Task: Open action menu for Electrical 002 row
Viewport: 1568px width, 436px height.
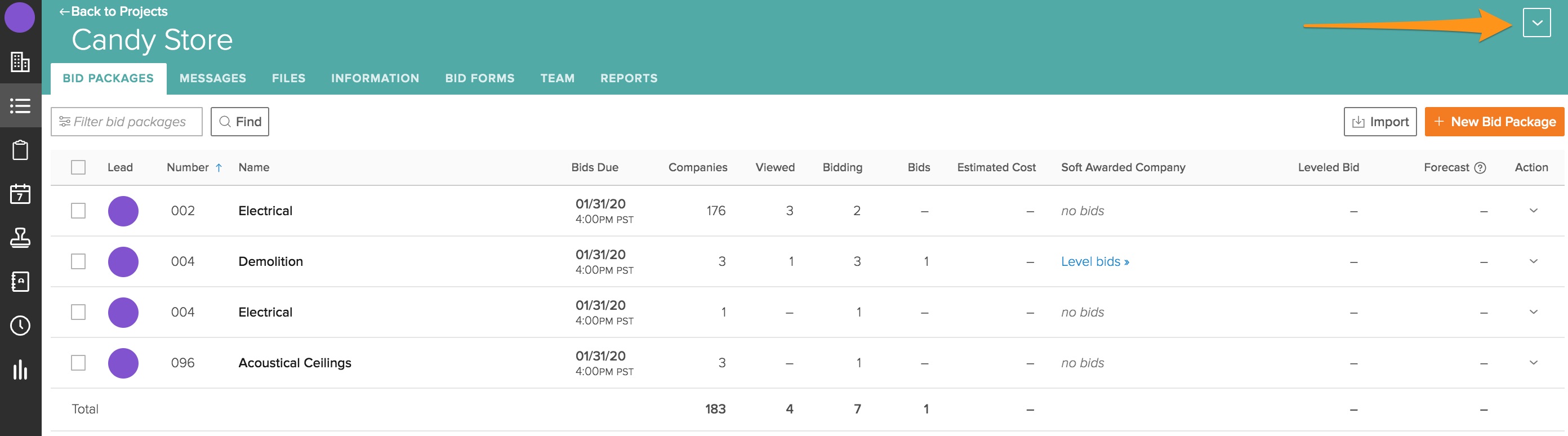Action: (x=1533, y=211)
